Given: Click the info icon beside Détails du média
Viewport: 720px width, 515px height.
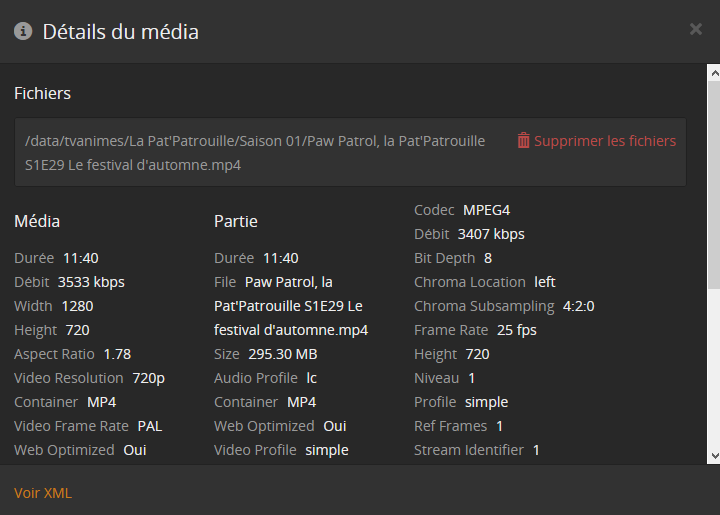Looking at the screenshot, I should pyautogui.click(x=23, y=31).
